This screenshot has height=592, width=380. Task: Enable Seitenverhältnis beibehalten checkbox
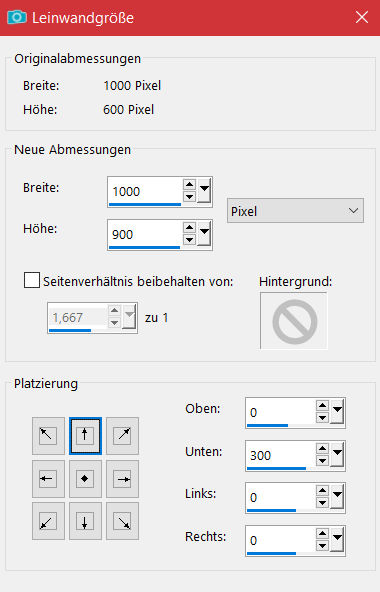tap(32, 281)
